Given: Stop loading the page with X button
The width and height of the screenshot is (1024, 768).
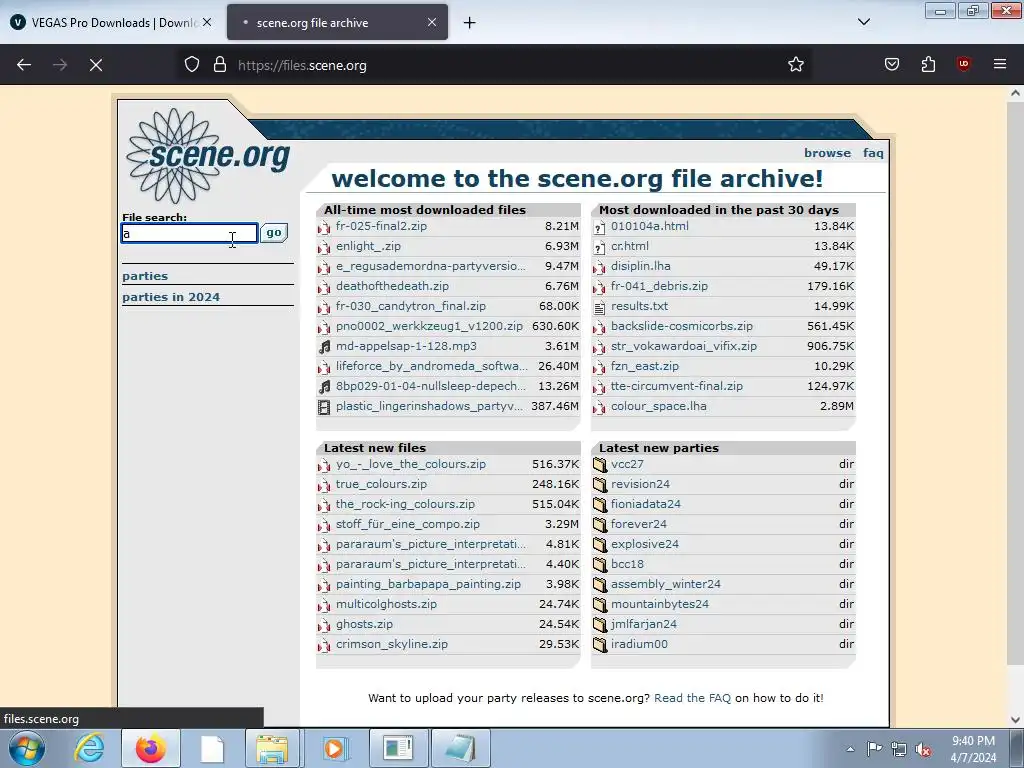Looking at the screenshot, I should pos(96,65).
